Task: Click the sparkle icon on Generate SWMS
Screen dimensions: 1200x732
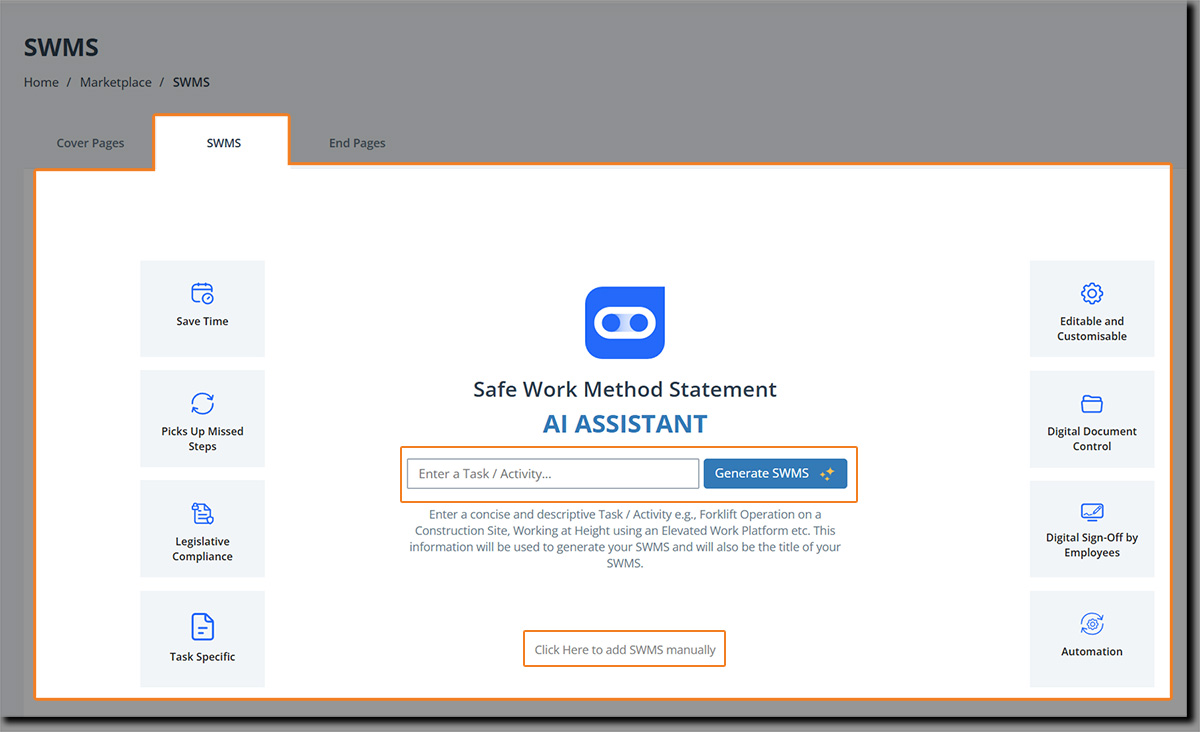Action: (x=827, y=474)
